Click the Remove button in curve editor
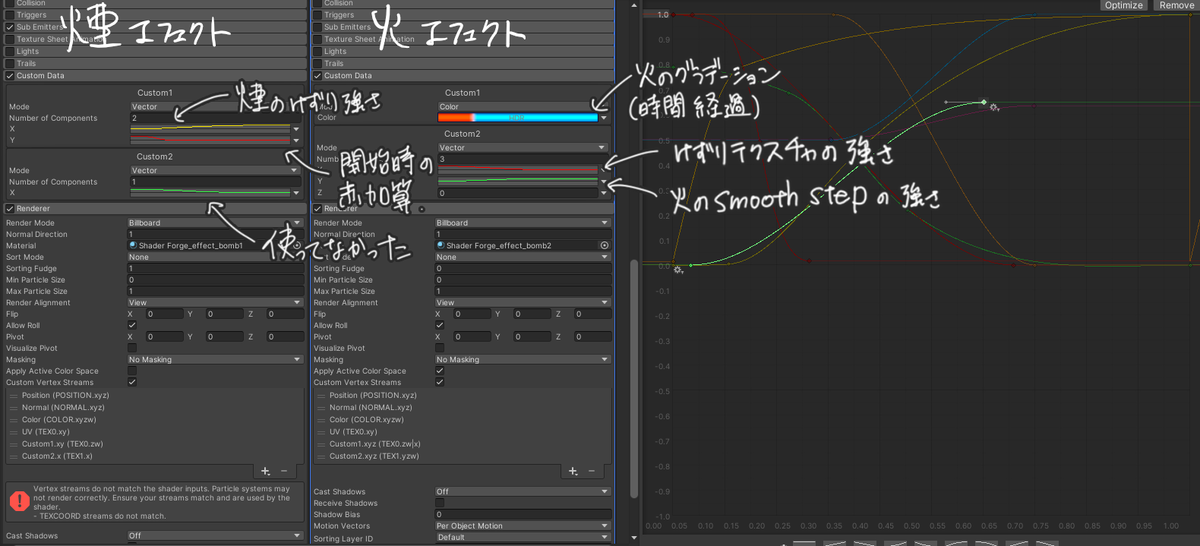The width and height of the screenshot is (1200, 546). tap(1176, 5)
